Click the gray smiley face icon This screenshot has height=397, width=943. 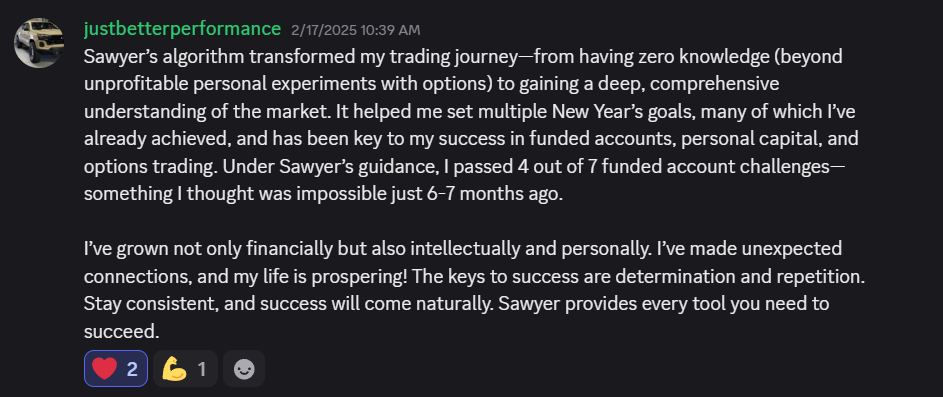coord(244,369)
